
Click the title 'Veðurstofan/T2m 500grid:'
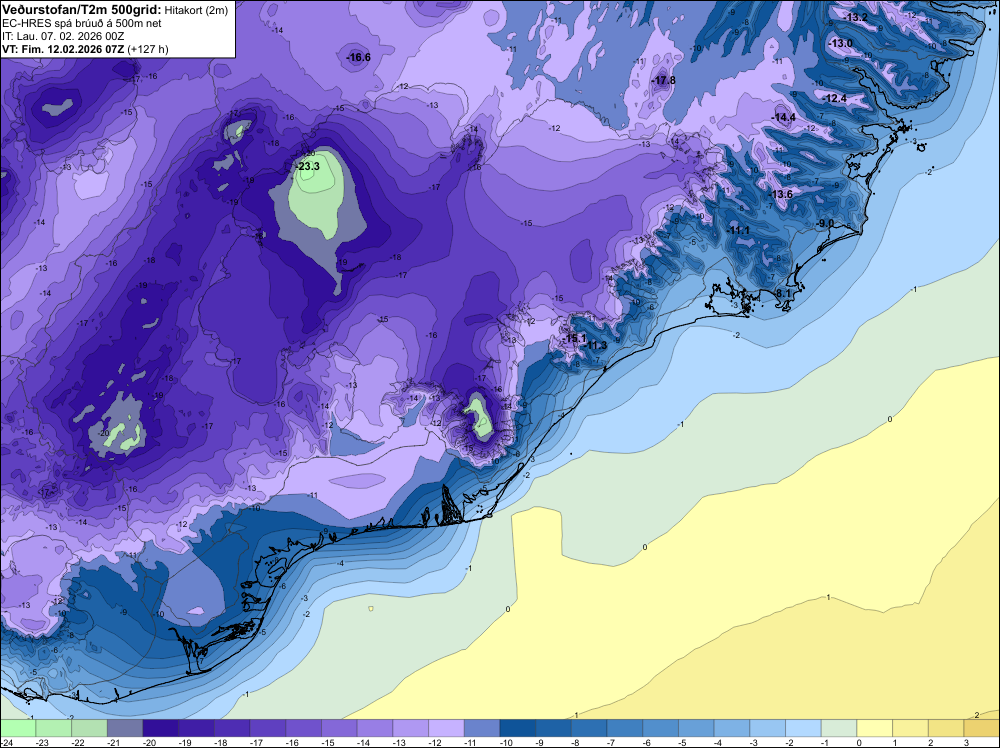click(81, 10)
